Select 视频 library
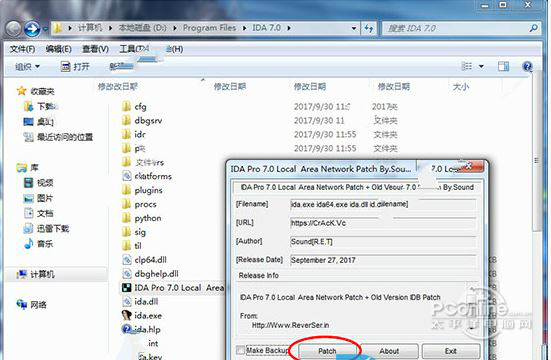551x360 pixels. click(38, 183)
